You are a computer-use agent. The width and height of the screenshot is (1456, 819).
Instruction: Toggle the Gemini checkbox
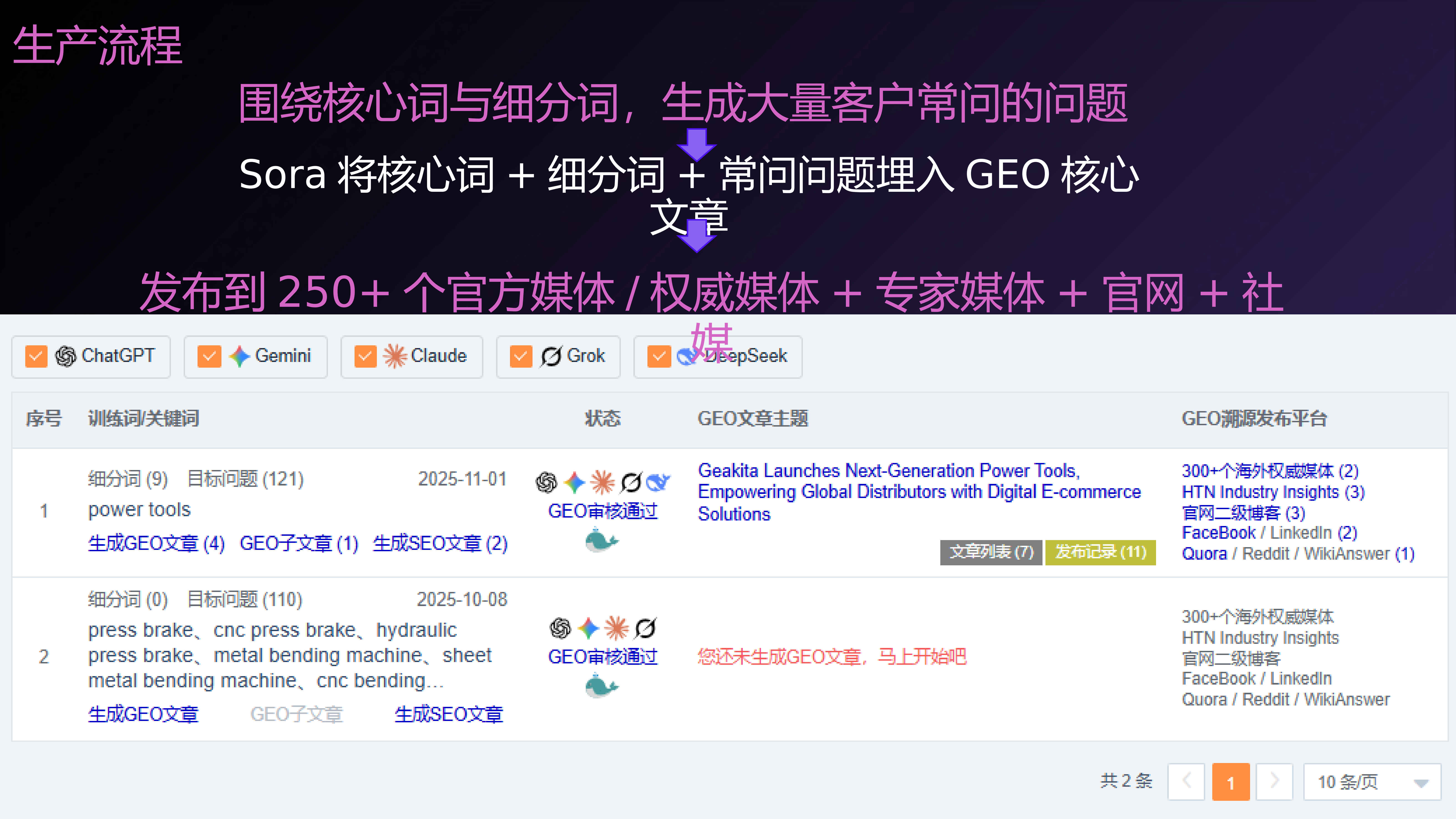[x=209, y=357]
